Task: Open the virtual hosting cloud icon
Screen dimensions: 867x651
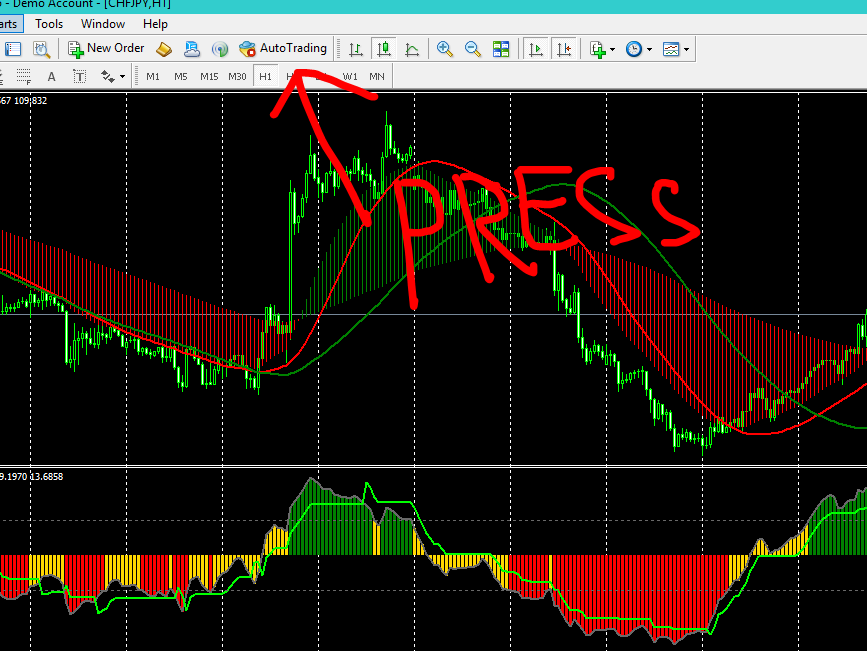Action: point(192,49)
